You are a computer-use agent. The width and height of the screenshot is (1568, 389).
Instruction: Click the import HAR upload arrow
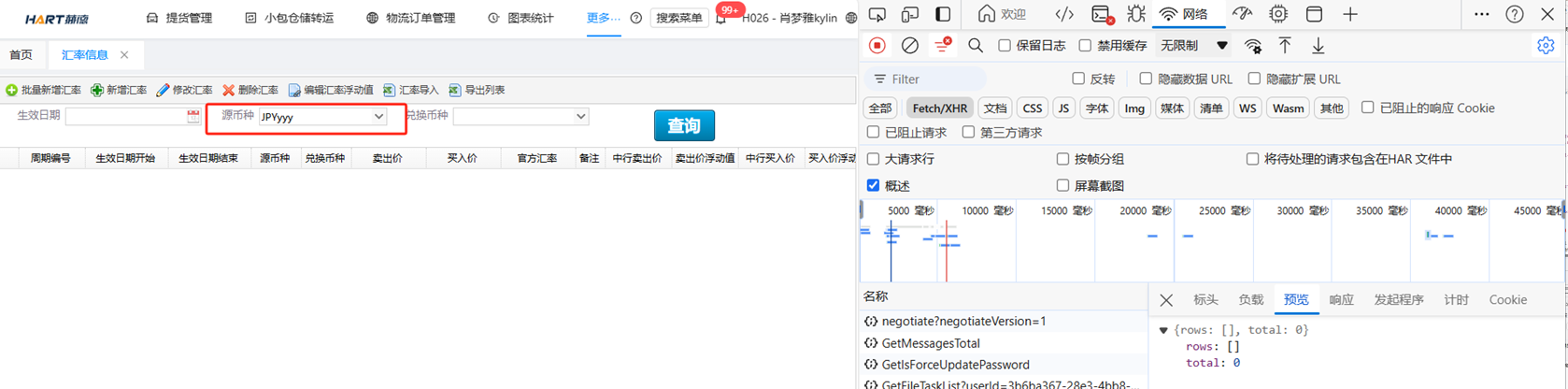(1285, 46)
